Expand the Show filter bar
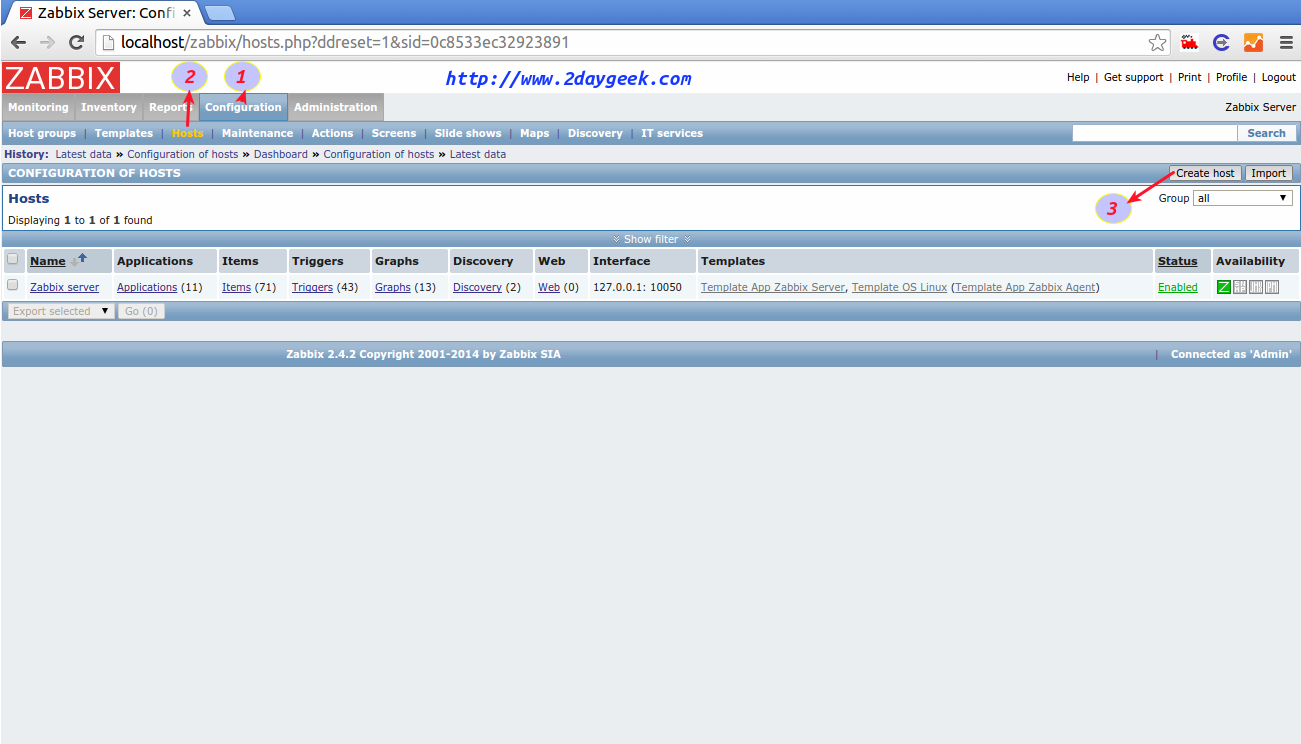Screen dimensions: 1301x744 (651, 239)
